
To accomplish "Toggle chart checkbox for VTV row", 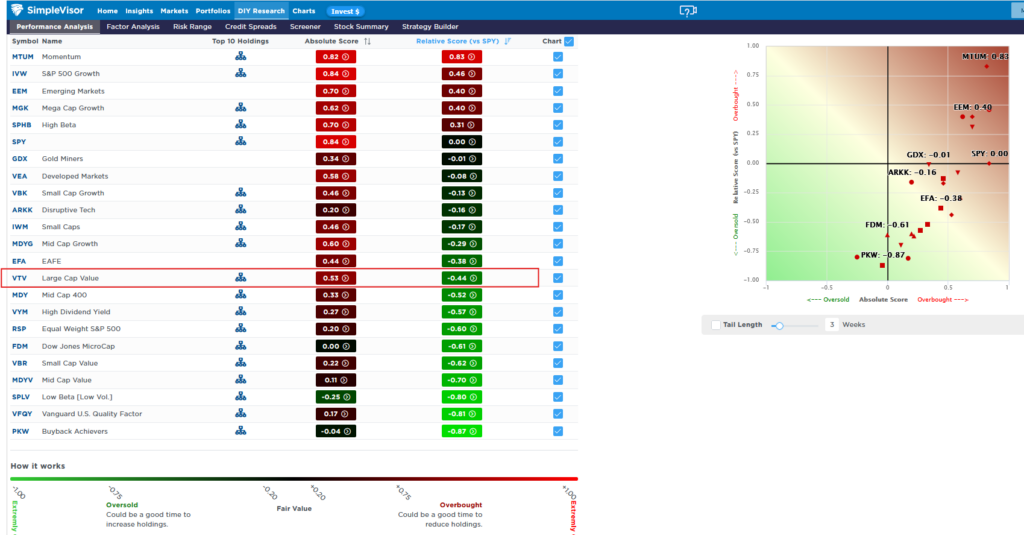I will click(558, 278).
